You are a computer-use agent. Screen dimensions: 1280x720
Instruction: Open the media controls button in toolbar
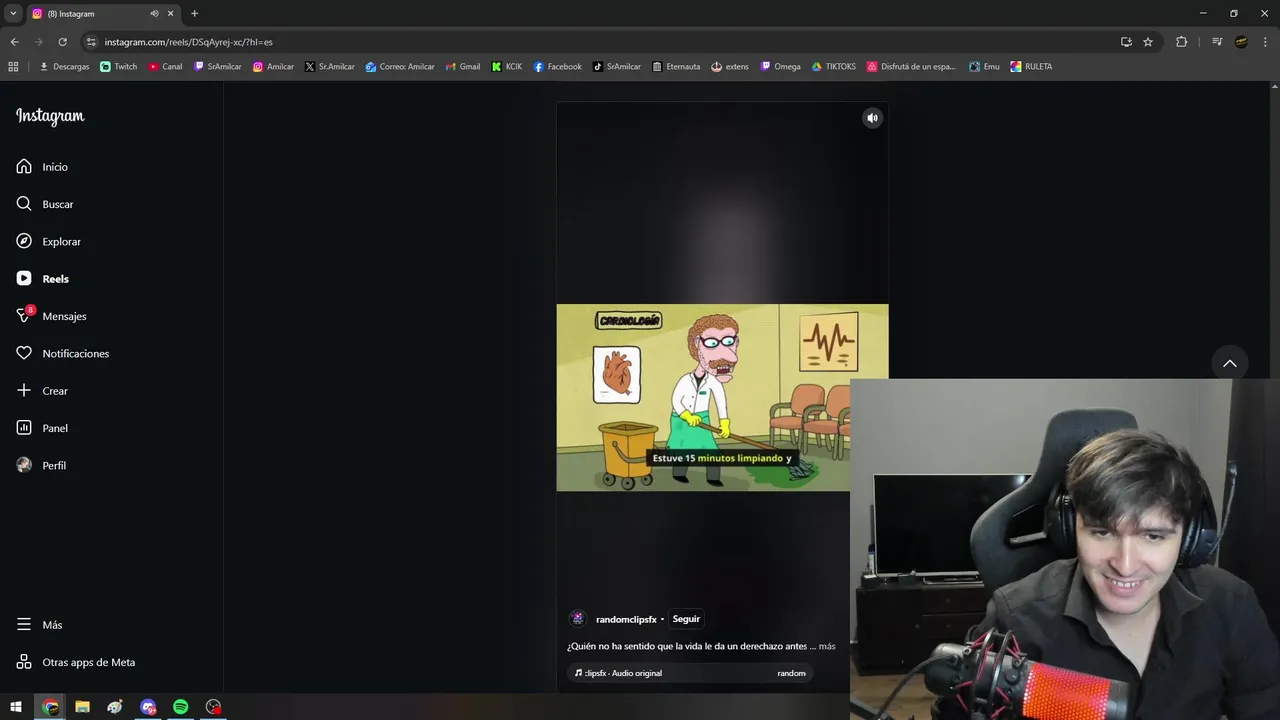(1217, 42)
